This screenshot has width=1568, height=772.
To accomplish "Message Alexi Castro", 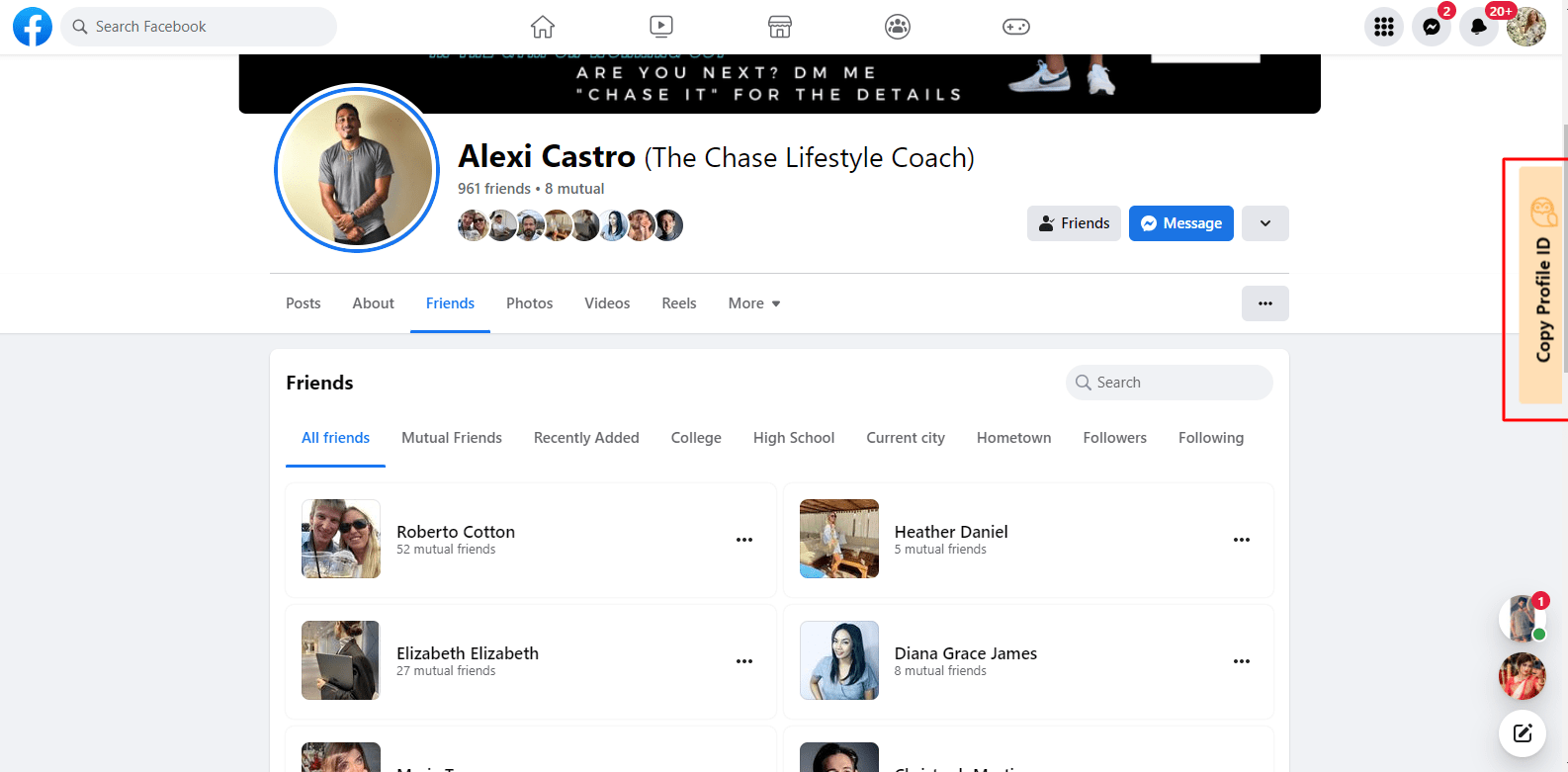I will tap(1181, 223).
